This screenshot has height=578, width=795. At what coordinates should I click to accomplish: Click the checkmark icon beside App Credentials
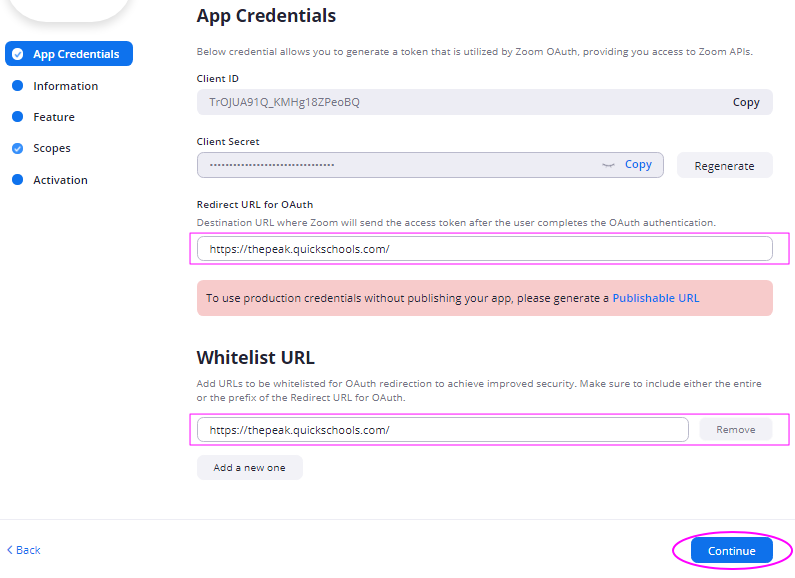(18, 54)
